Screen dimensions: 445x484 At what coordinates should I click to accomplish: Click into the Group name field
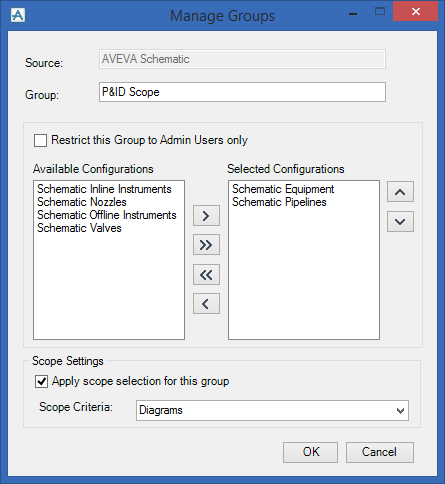point(242,92)
